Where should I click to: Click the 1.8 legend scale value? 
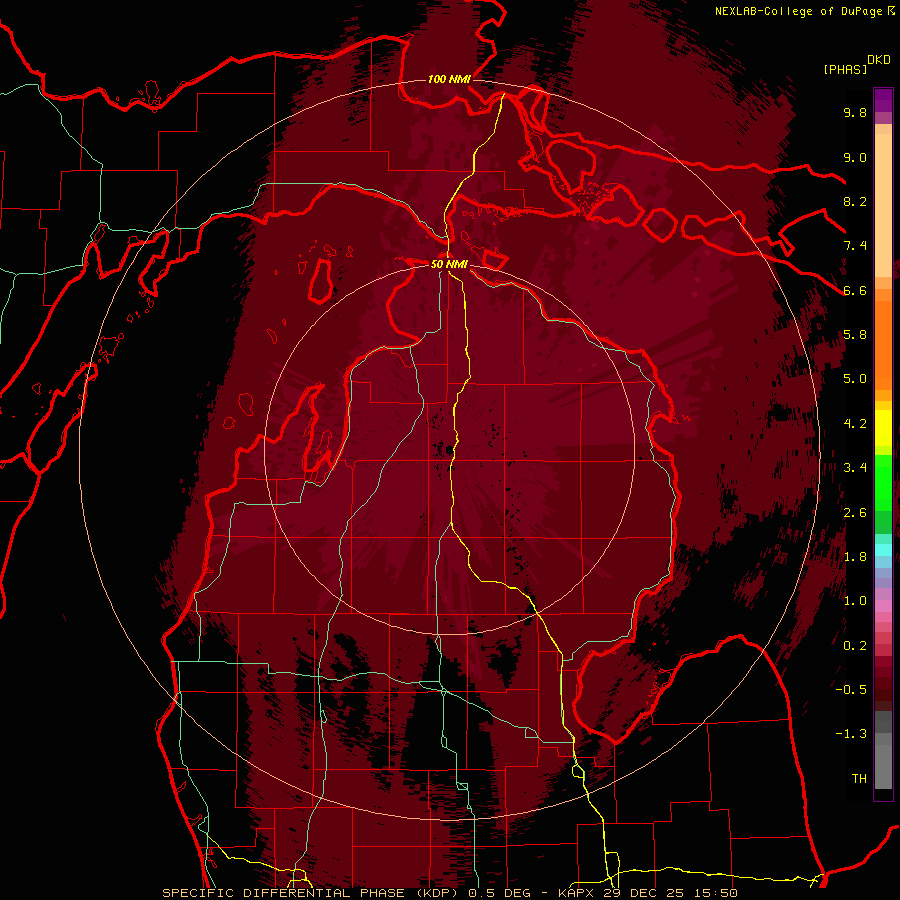tap(855, 557)
